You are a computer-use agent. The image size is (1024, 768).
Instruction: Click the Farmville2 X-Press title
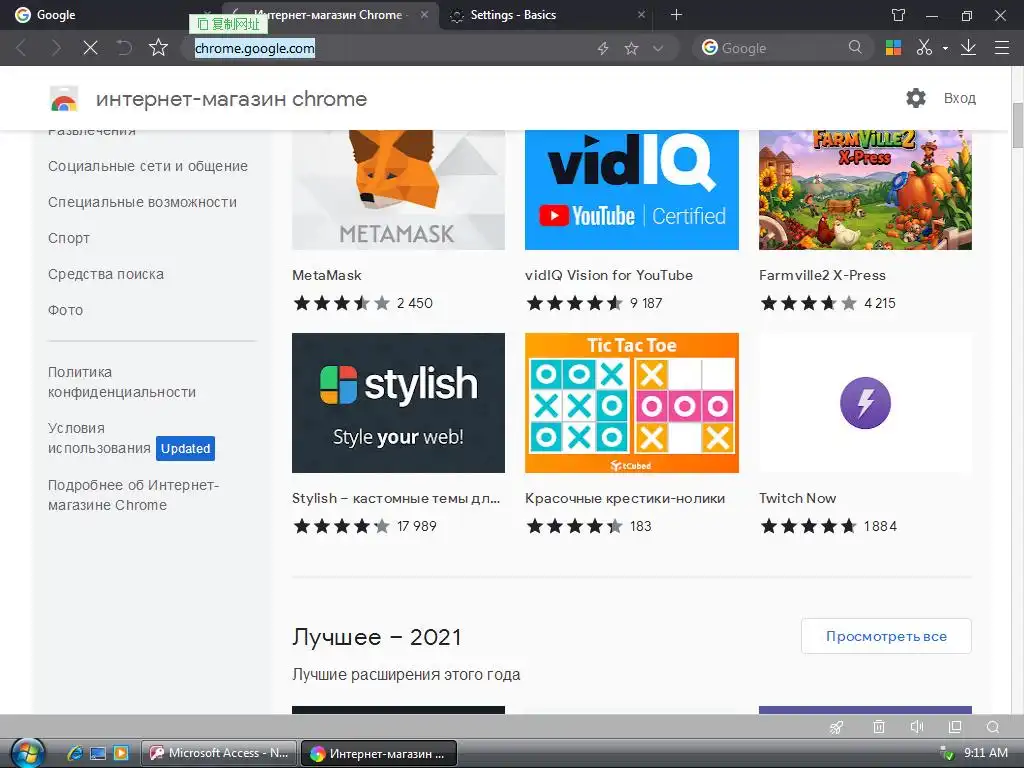coord(822,275)
